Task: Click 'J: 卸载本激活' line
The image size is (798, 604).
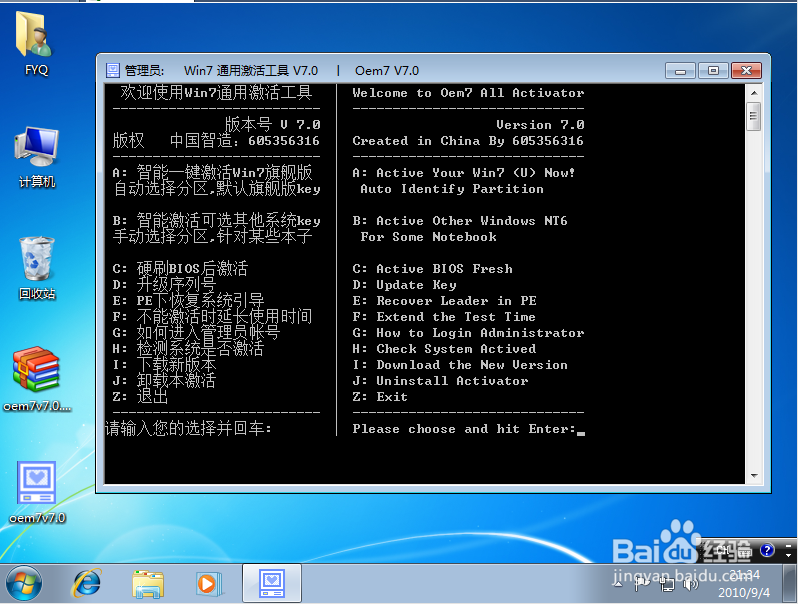Action: 164,380
